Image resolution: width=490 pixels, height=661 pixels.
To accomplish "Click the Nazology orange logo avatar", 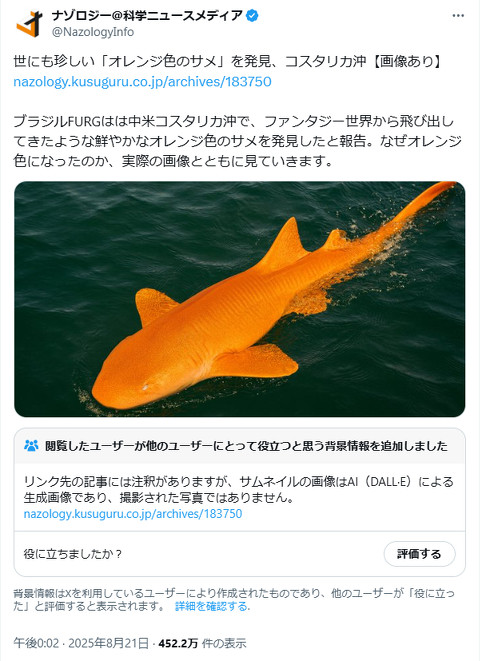I will point(30,24).
